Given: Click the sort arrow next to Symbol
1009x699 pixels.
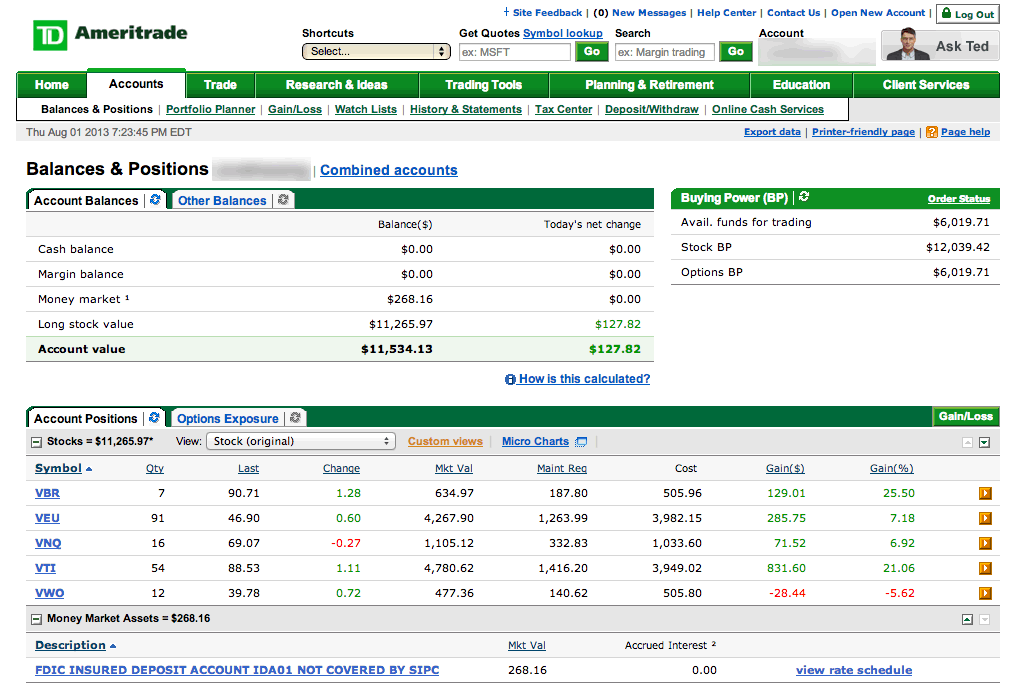Looking at the screenshot, I should (89, 469).
